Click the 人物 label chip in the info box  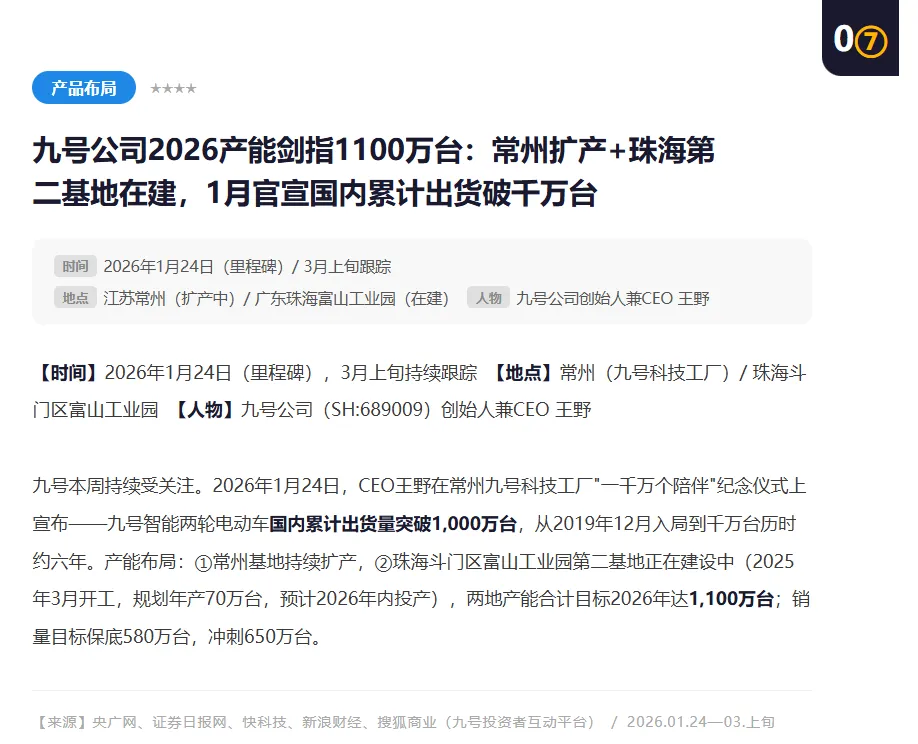coord(488,298)
